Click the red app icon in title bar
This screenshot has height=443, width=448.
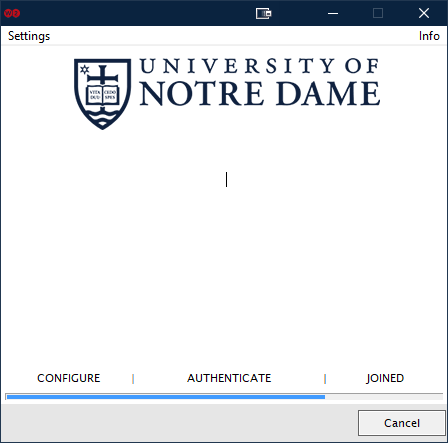tap(12, 13)
